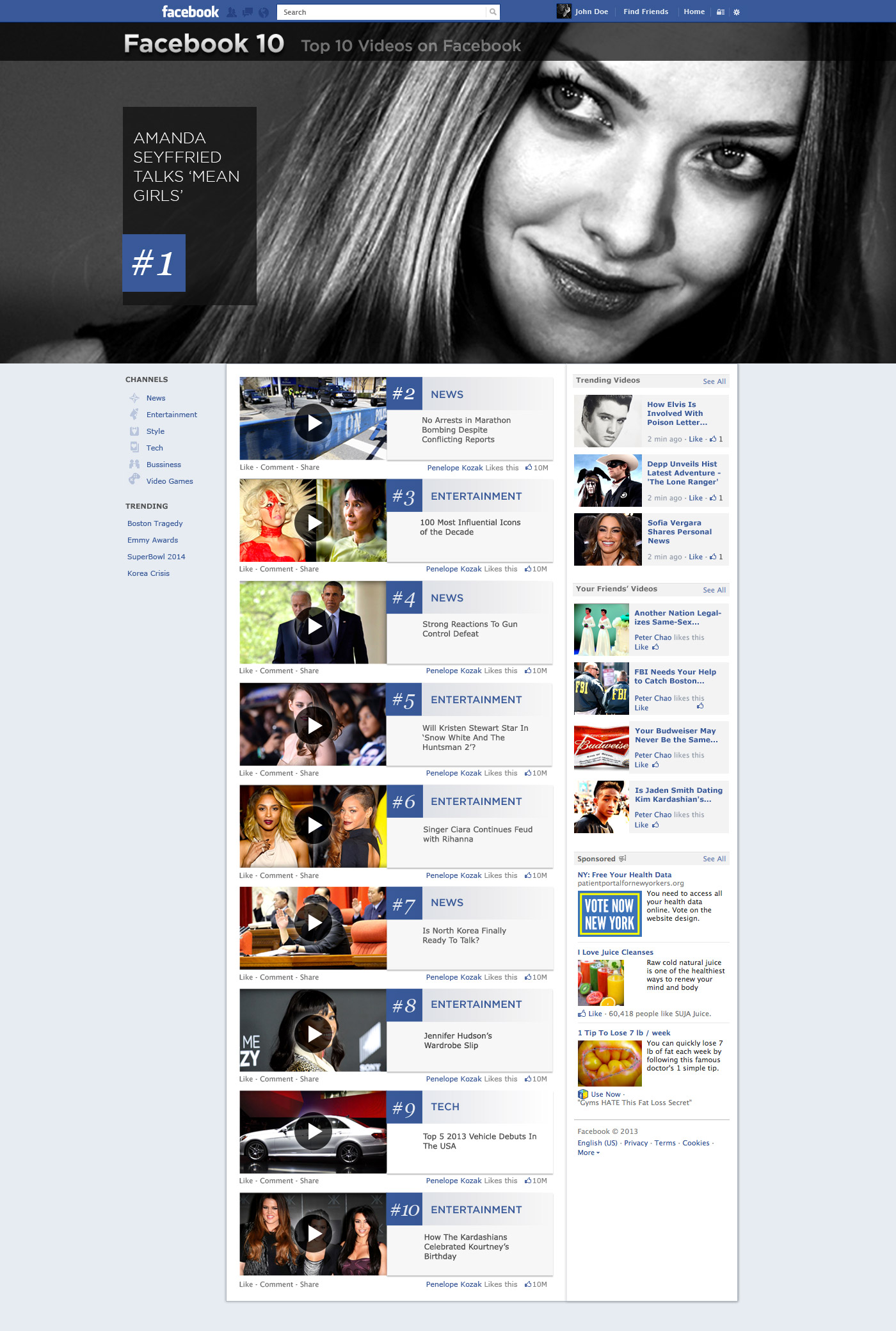The width and height of the screenshot is (896, 1331).
Task: Click thumbs-up icon on SUJA Juice ad
Action: click(582, 1014)
